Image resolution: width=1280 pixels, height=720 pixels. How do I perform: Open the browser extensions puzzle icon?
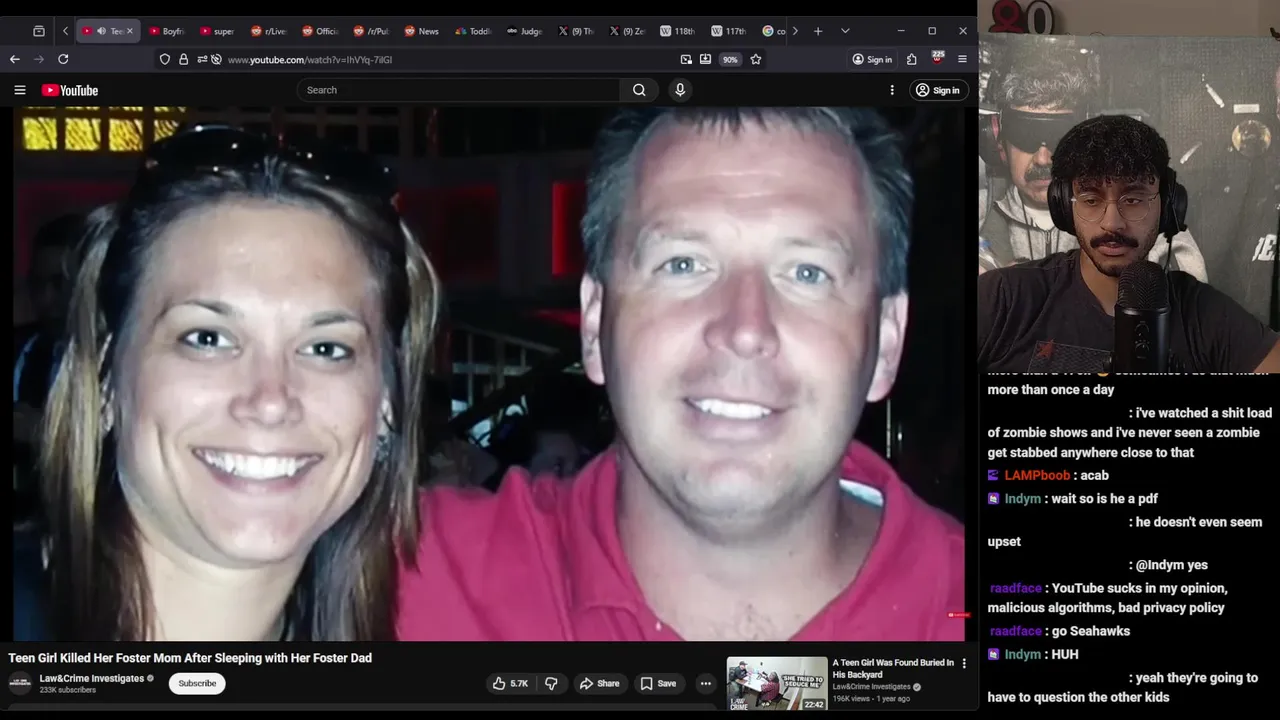click(x=912, y=59)
